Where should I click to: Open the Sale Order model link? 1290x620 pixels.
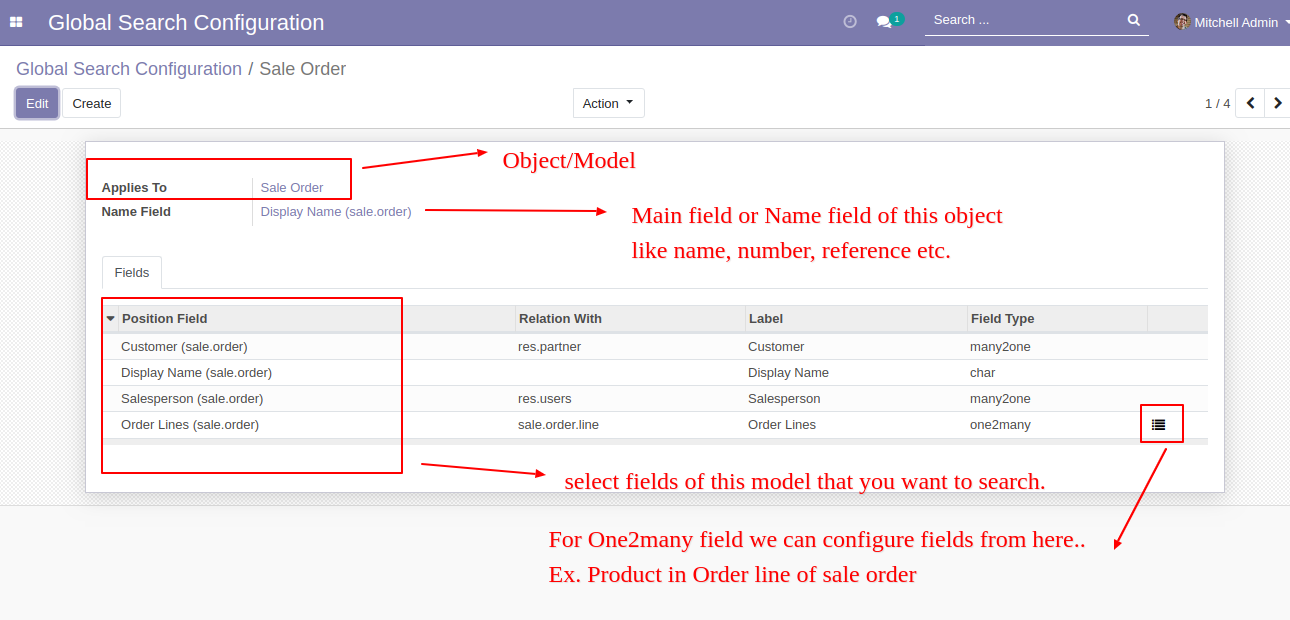pos(292,188)
